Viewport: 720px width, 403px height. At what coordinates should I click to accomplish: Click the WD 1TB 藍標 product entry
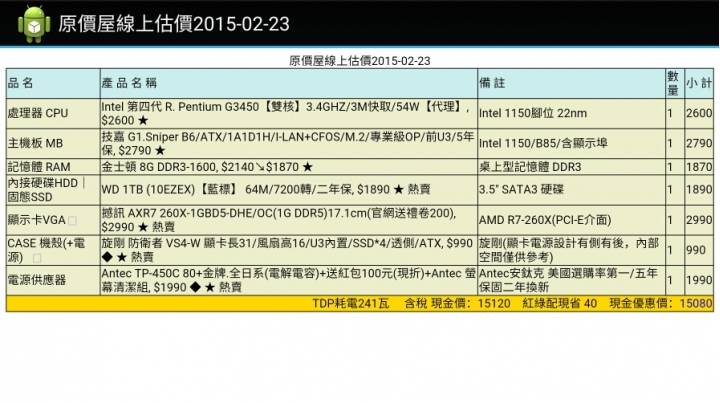pyautogui.click(x=288, y=190)
